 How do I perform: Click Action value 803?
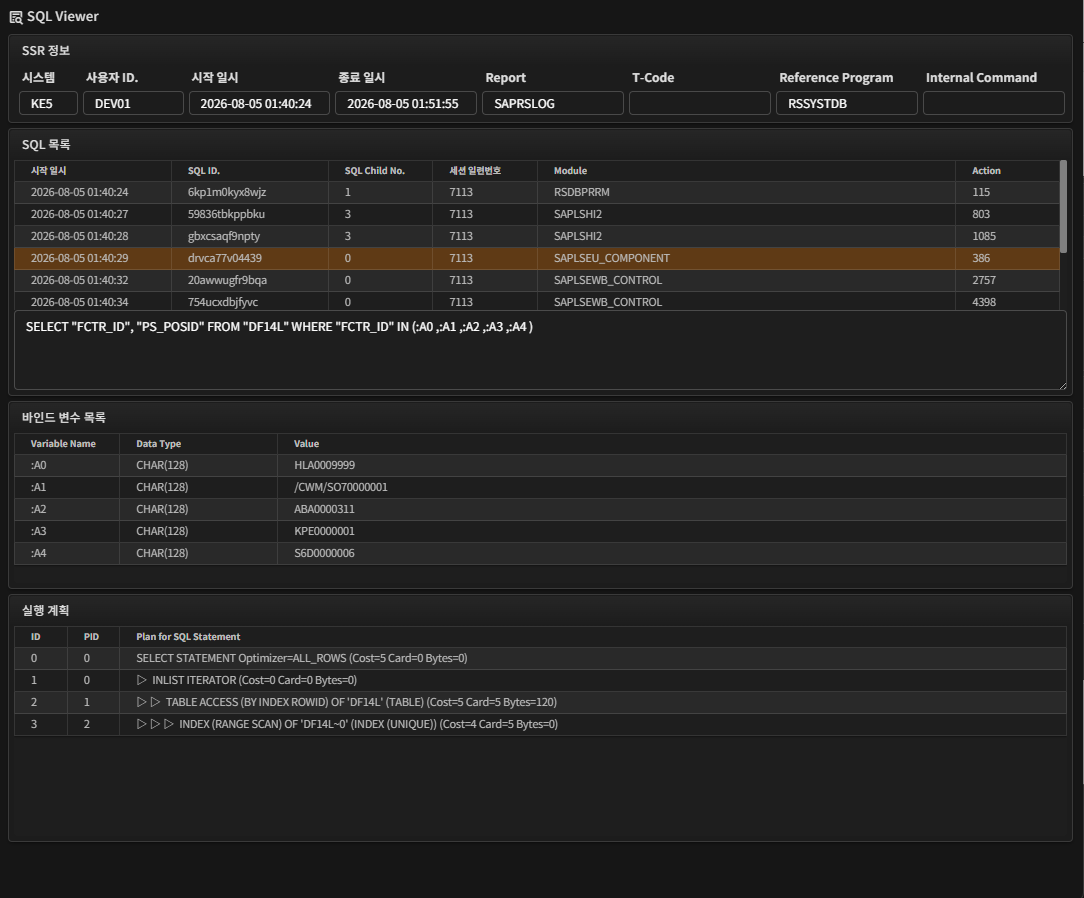click(x=981, y=214)
